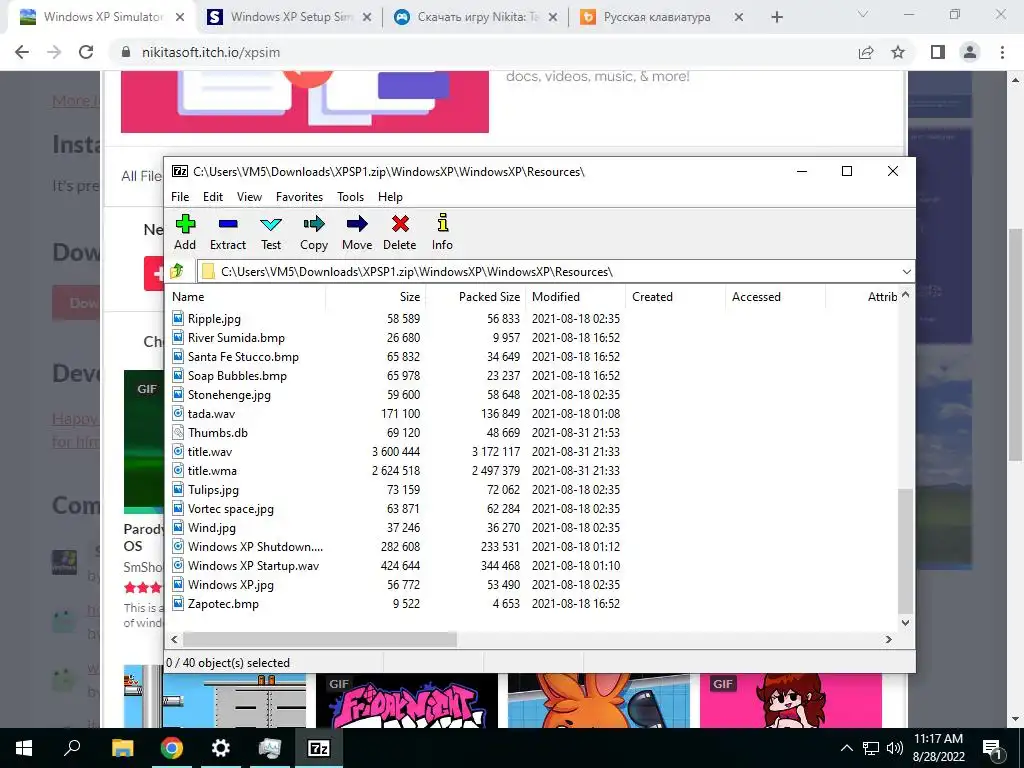Open the Edit menu in 7-Zip

click(x=213, y=197)
